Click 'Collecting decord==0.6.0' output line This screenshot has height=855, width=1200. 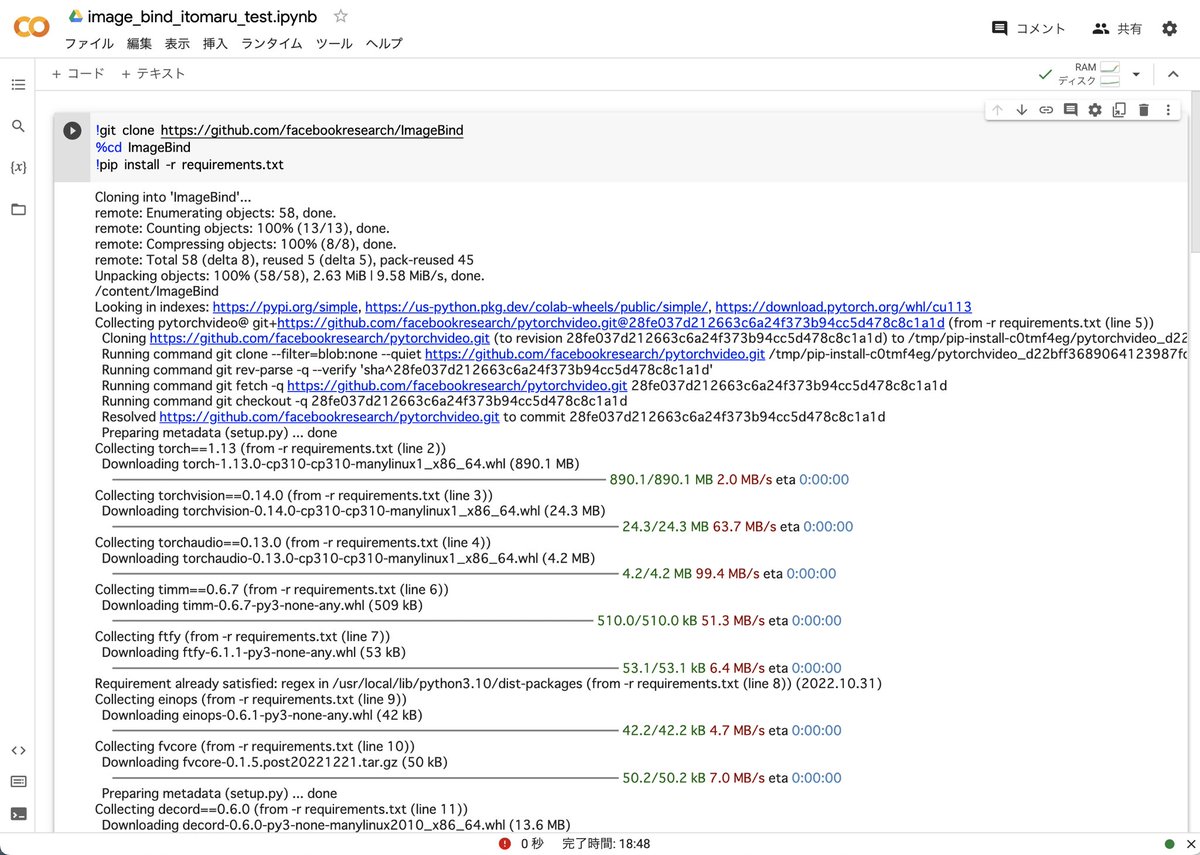(x=281, y=809)
